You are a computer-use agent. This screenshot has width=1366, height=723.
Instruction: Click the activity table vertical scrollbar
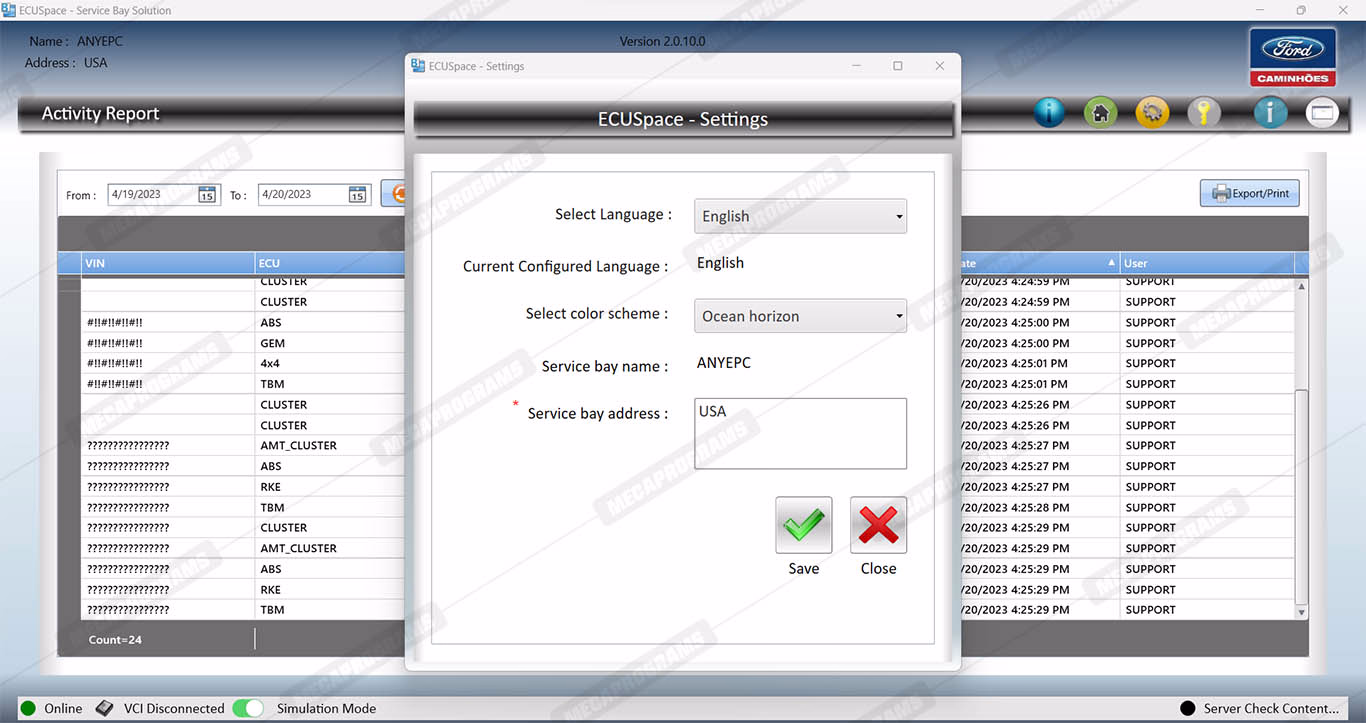tap(1301, 450)
